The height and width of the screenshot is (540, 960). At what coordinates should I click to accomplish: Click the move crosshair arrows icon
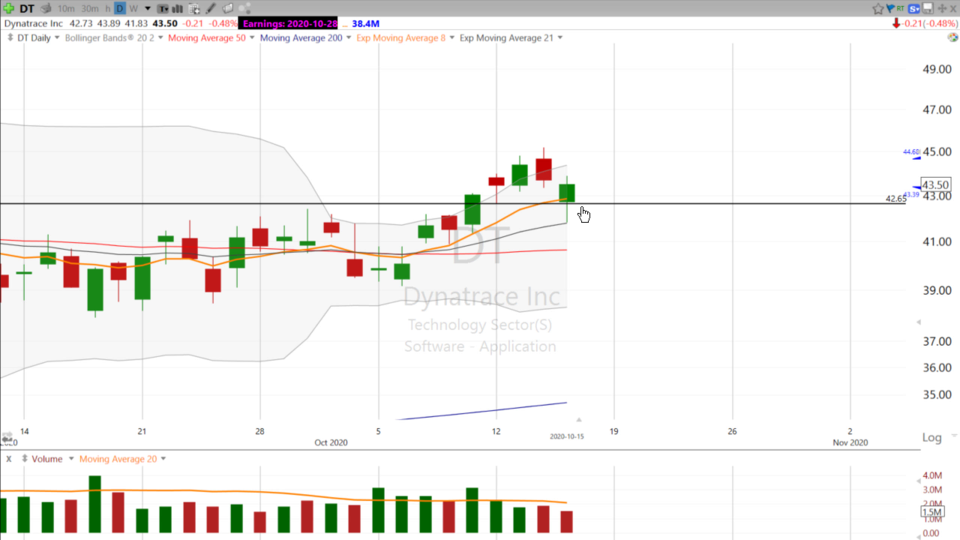[942, 9]
